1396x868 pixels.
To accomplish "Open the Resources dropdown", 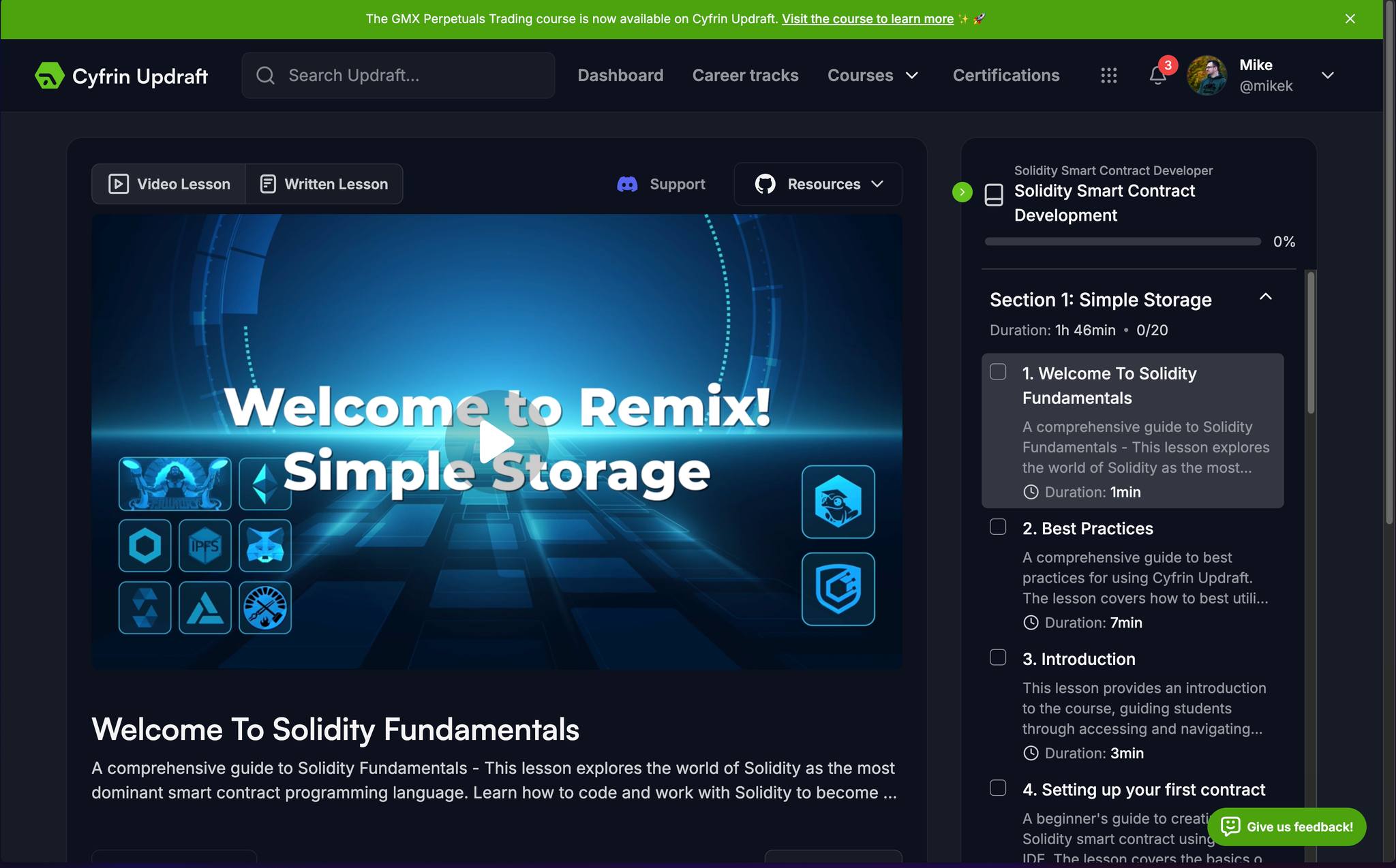I will click(x=818, y=184).
